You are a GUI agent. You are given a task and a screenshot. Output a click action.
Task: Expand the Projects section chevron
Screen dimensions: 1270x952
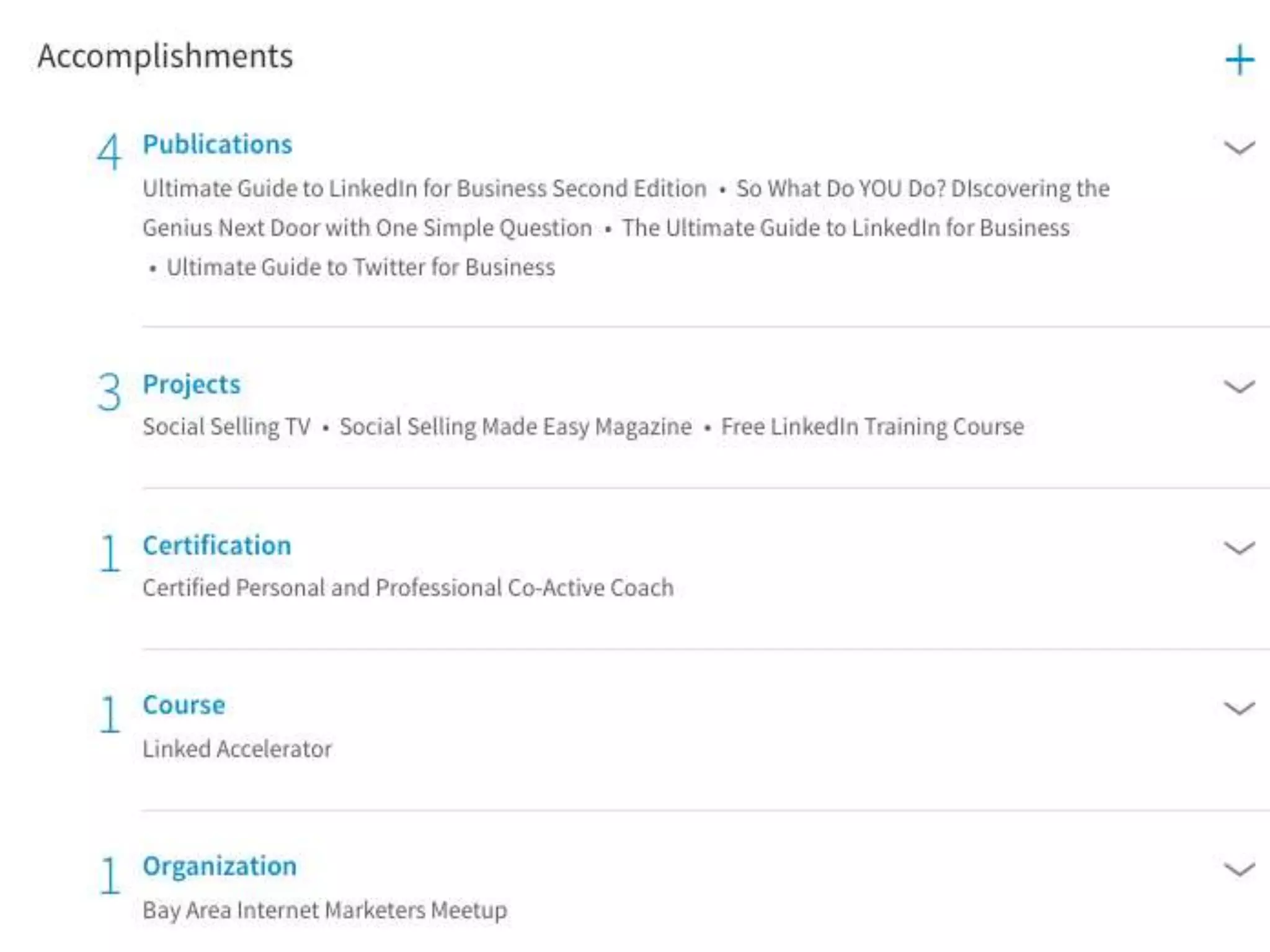pyautogui.click(x=1239, y=387)
